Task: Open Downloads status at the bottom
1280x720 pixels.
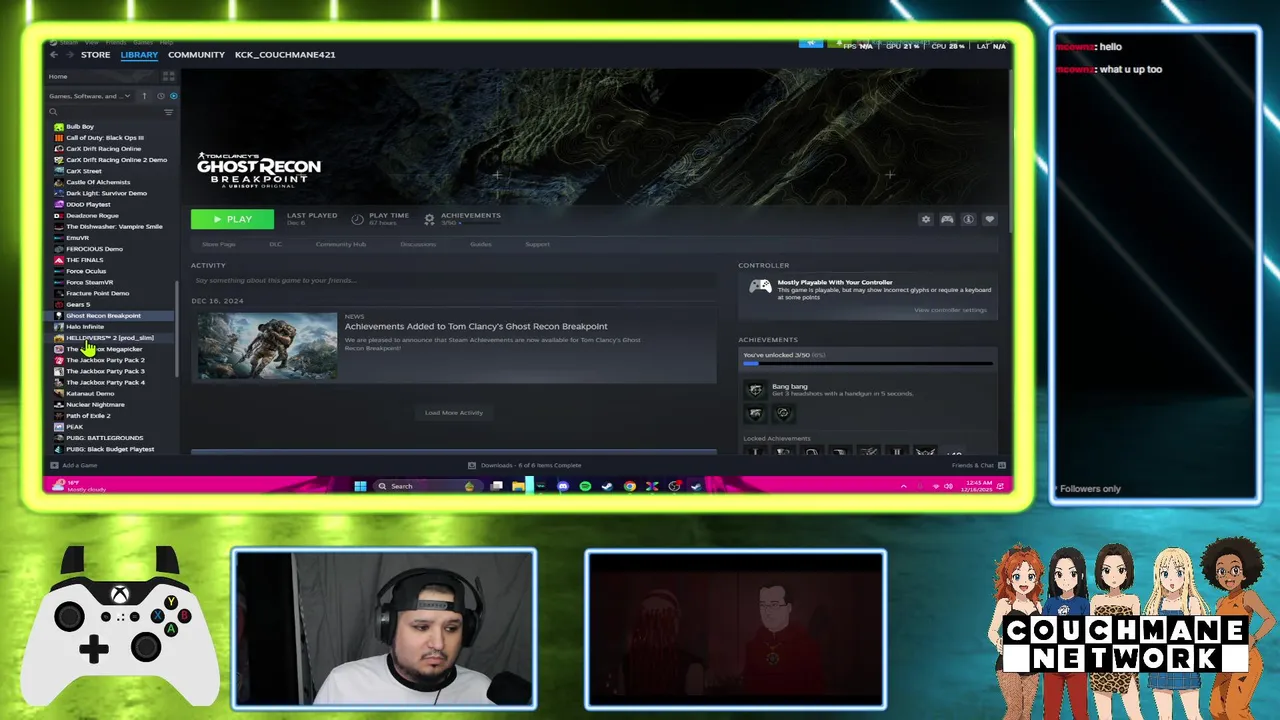Action: [x=524, y=465]
